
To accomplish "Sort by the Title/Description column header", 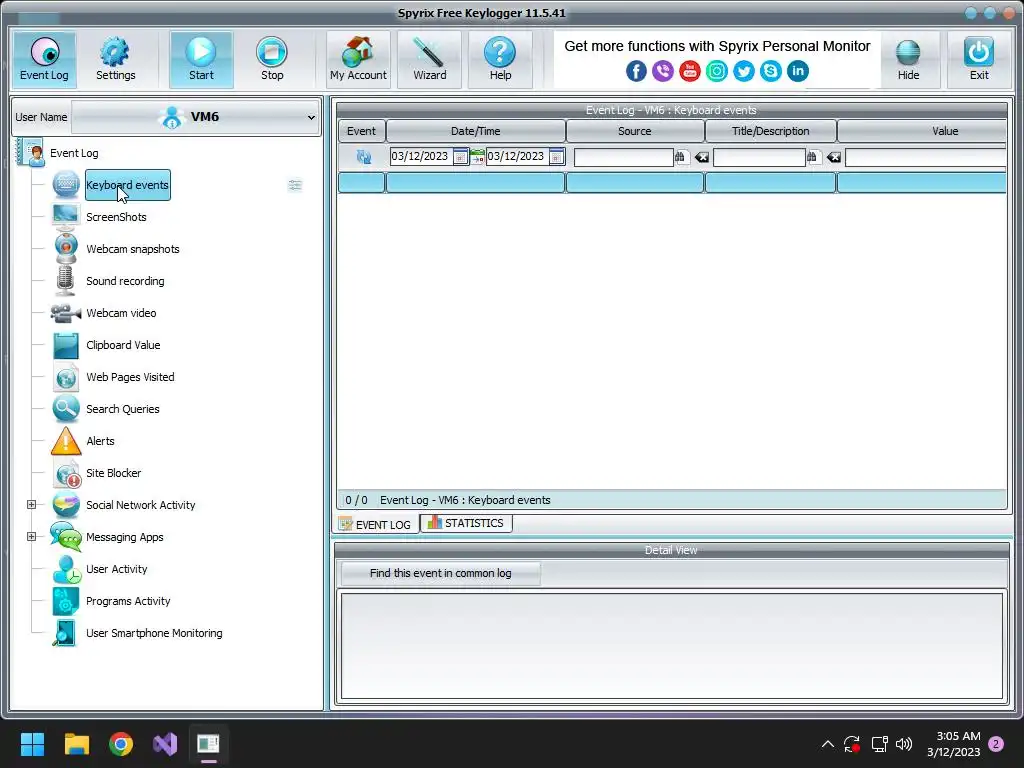I will coord(771,131).
